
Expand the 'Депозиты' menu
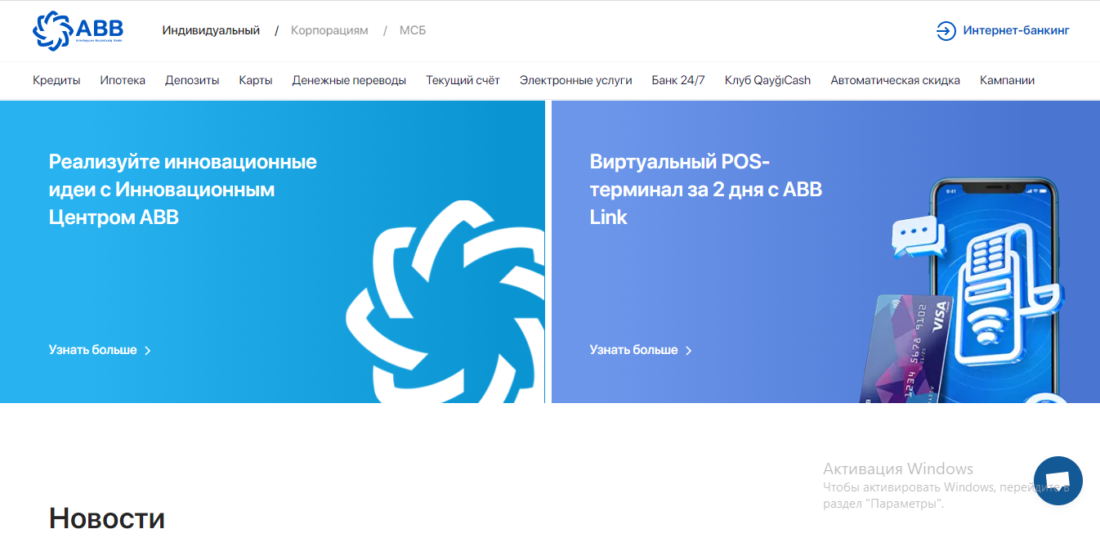[192, 80]
